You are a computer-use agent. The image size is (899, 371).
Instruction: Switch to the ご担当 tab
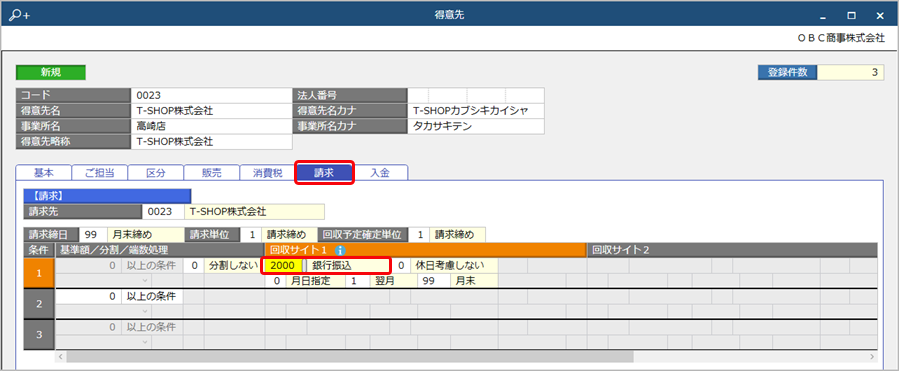click(99, 173)
